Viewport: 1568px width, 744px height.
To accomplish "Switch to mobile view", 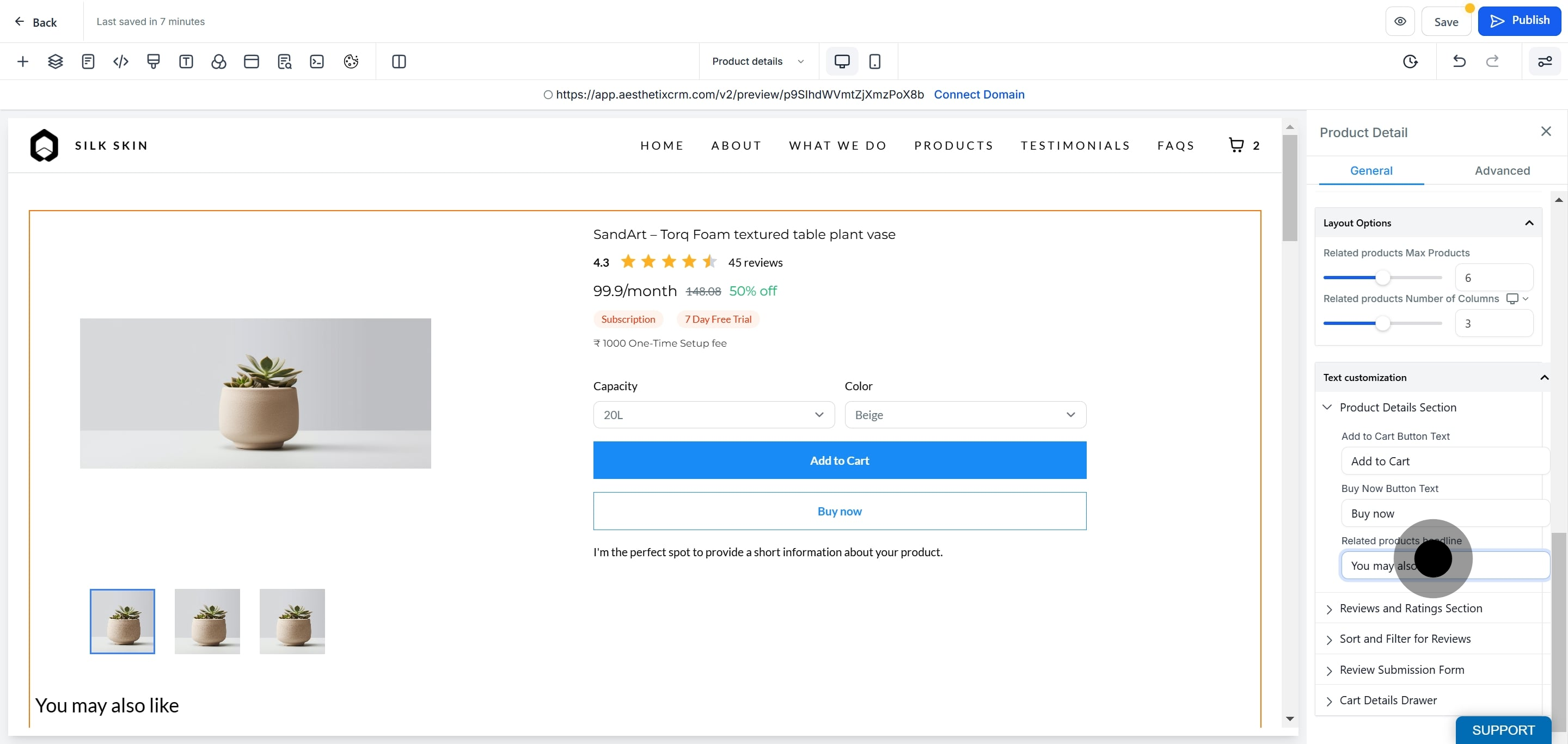I will [x=875, y=62].
